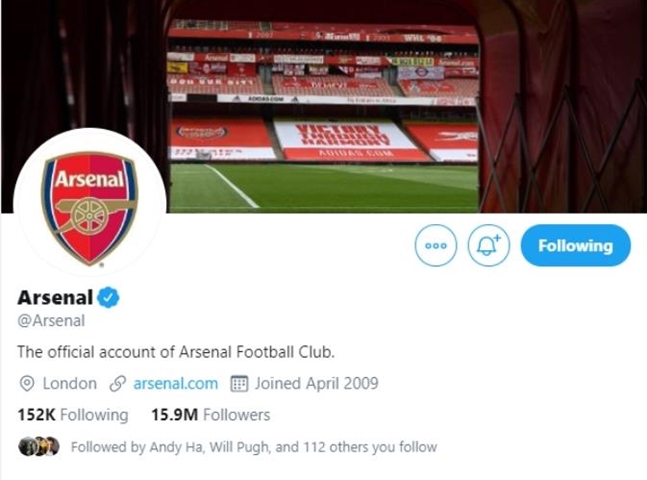Click the mutual followers avatar cluster
Image resolution: width=647 pixels, height=480 pixels.
[39, 446]
